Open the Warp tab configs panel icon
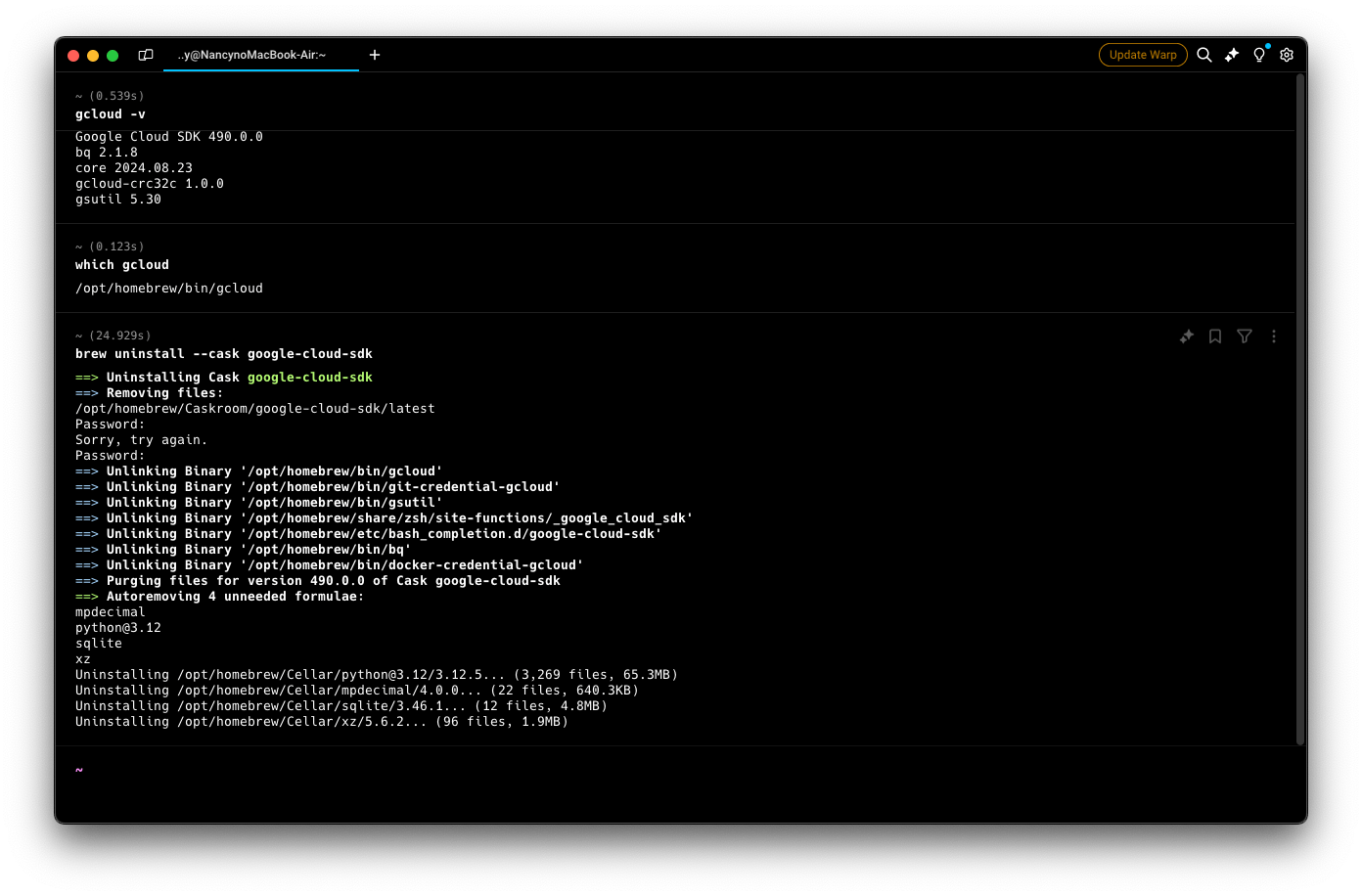The height and width of the screenshot is (896, 1362). [146, 55]
